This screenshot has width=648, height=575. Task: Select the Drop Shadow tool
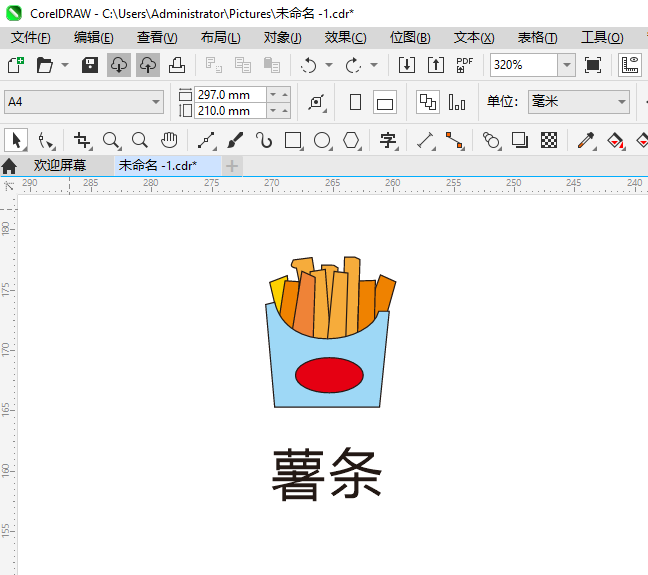click(520, 141)
